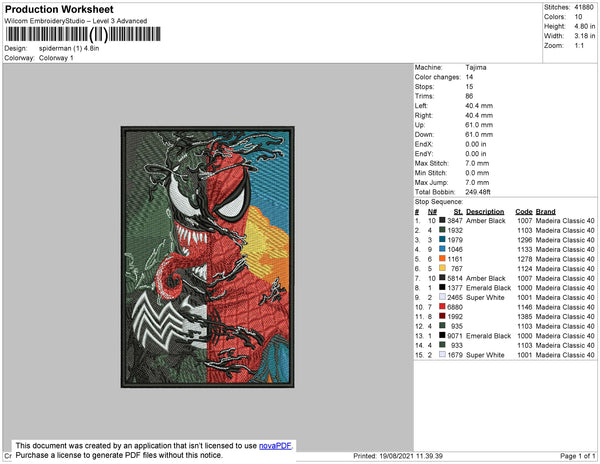The width and height of the screenshot is (600, 464).
Task: Click the Width value "3.18 in"
Action: click(584, 36)
